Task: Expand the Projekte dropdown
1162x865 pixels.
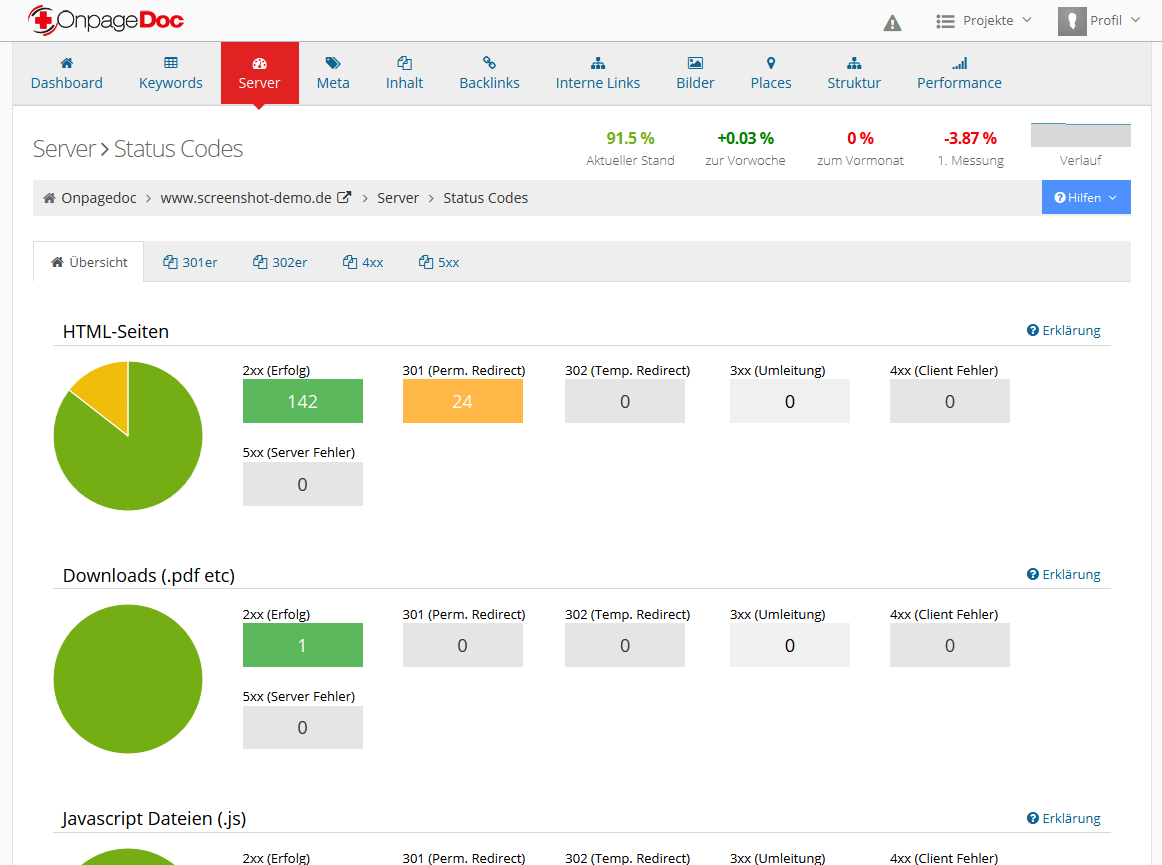Action: coord(984,21)
